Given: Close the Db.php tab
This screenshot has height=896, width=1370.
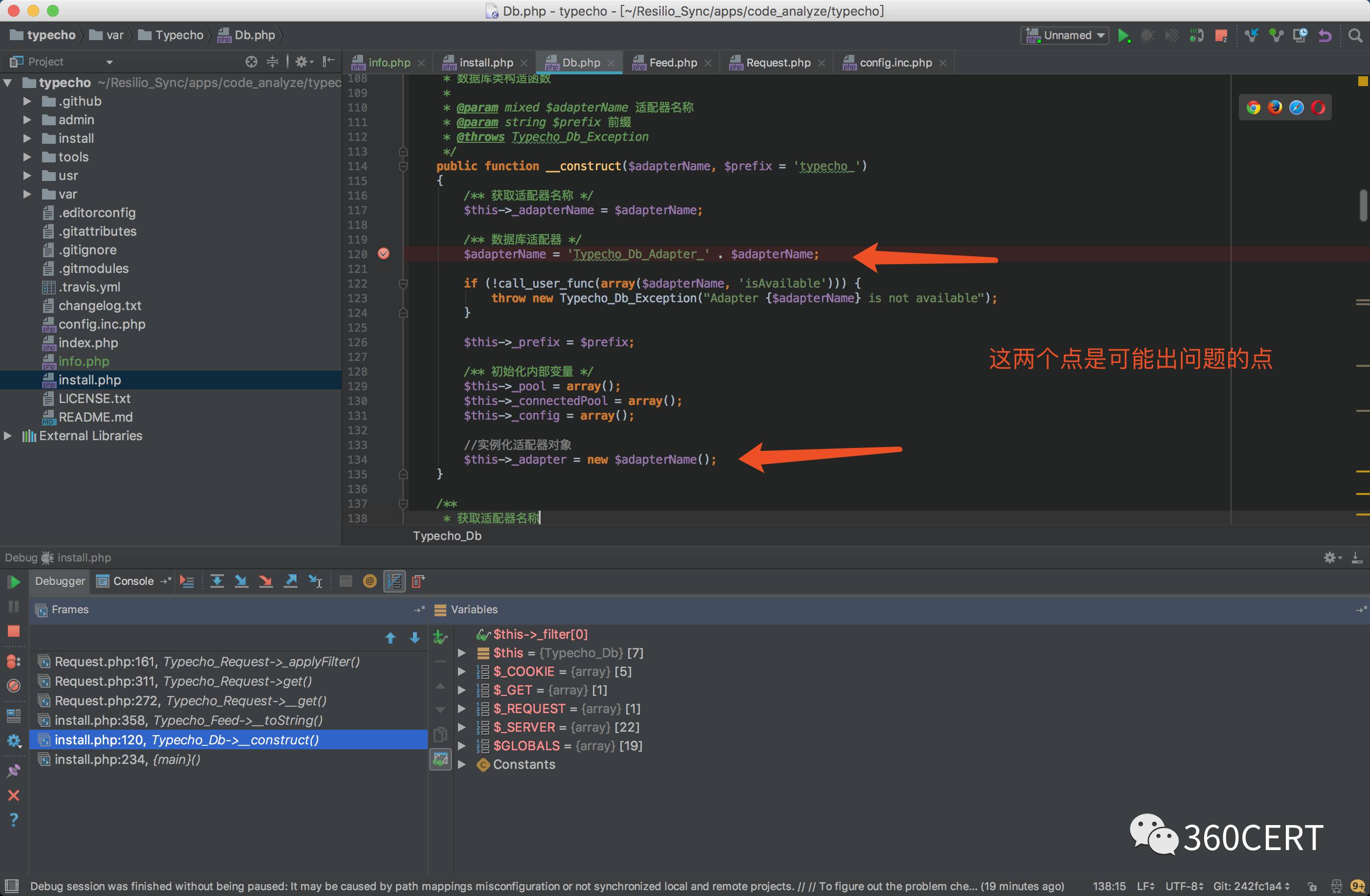Looking at the screenshot, I should click(611, 63).
